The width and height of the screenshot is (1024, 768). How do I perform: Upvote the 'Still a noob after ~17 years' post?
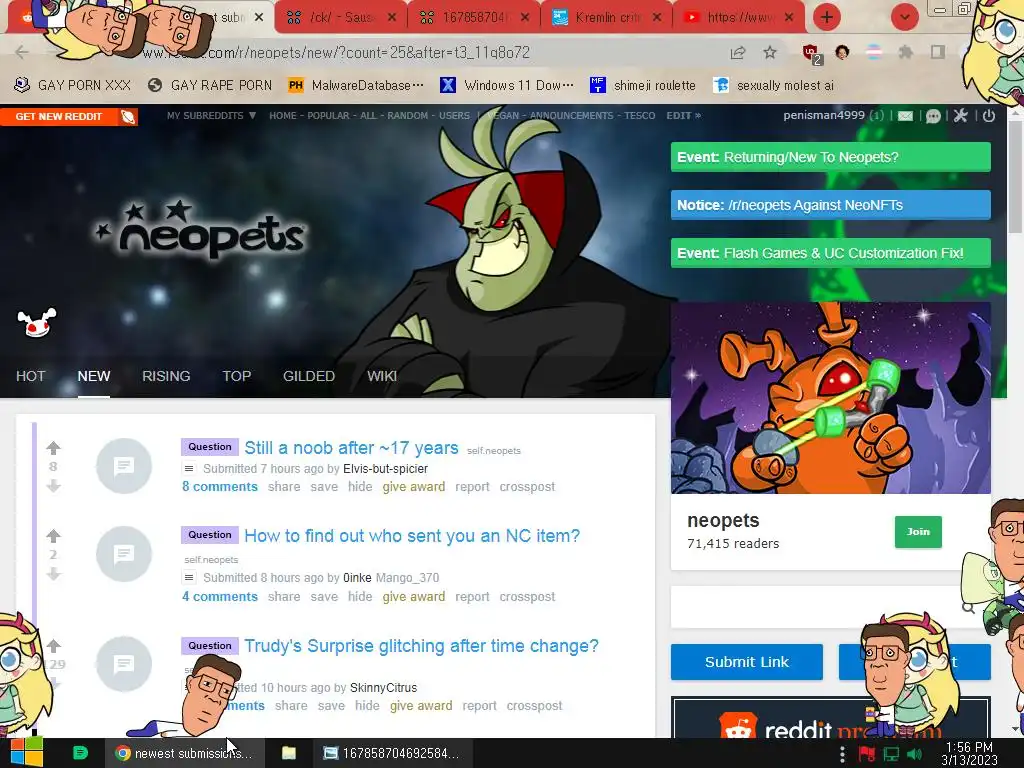(54, 448)
